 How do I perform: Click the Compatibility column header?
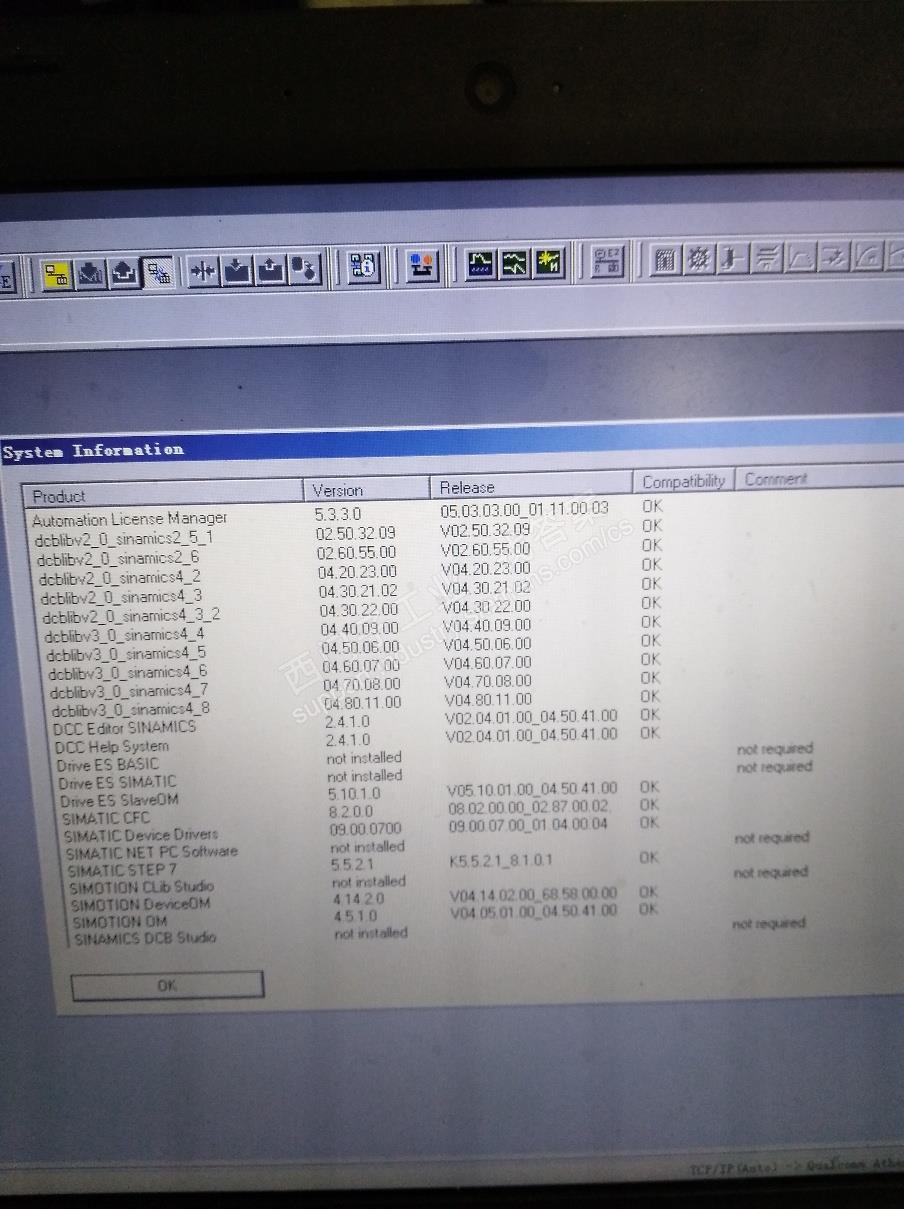(x=684, y=481)
